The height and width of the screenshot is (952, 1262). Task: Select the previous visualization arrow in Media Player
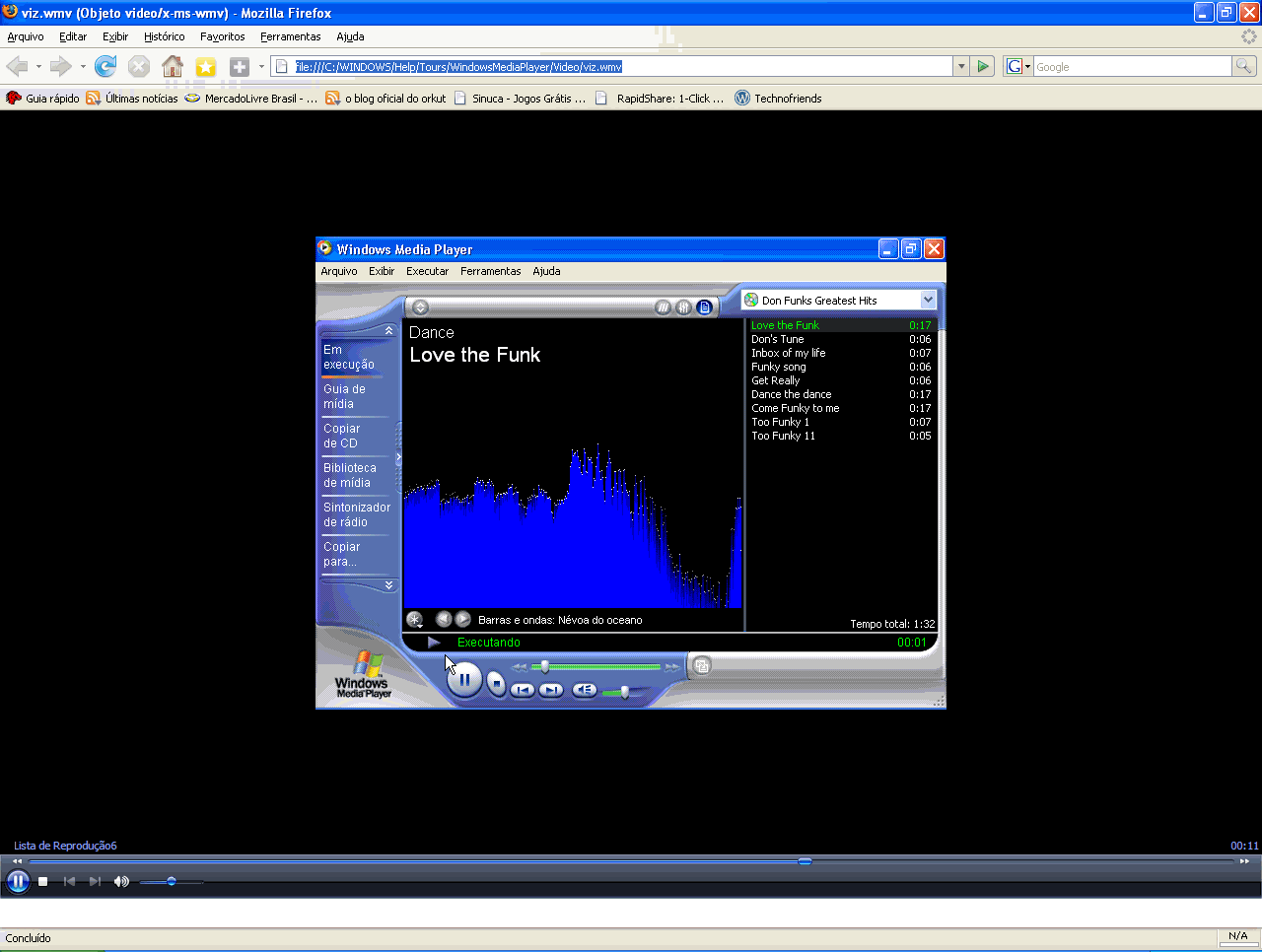pyautogui.click(x=444, y=619)
